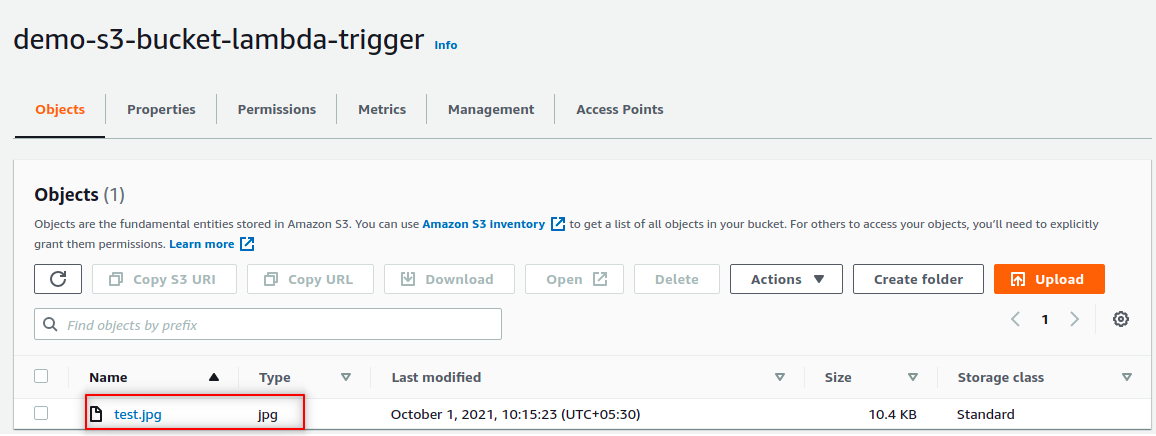Select all objects with the header checkbox
The height and width of the screenshot is (436, 1156).
(41, 377)
